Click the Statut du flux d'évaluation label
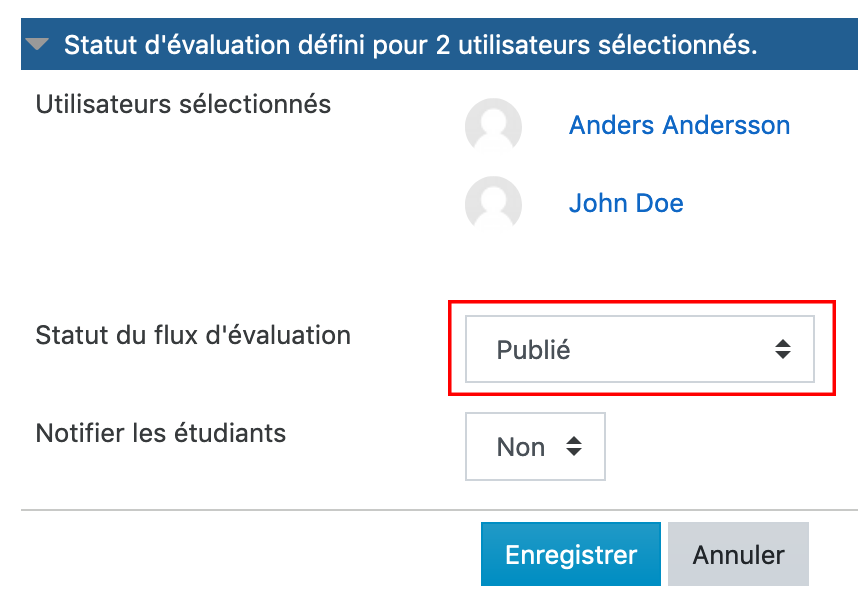This screenshot has height=604, width=858. click(193, 335)
